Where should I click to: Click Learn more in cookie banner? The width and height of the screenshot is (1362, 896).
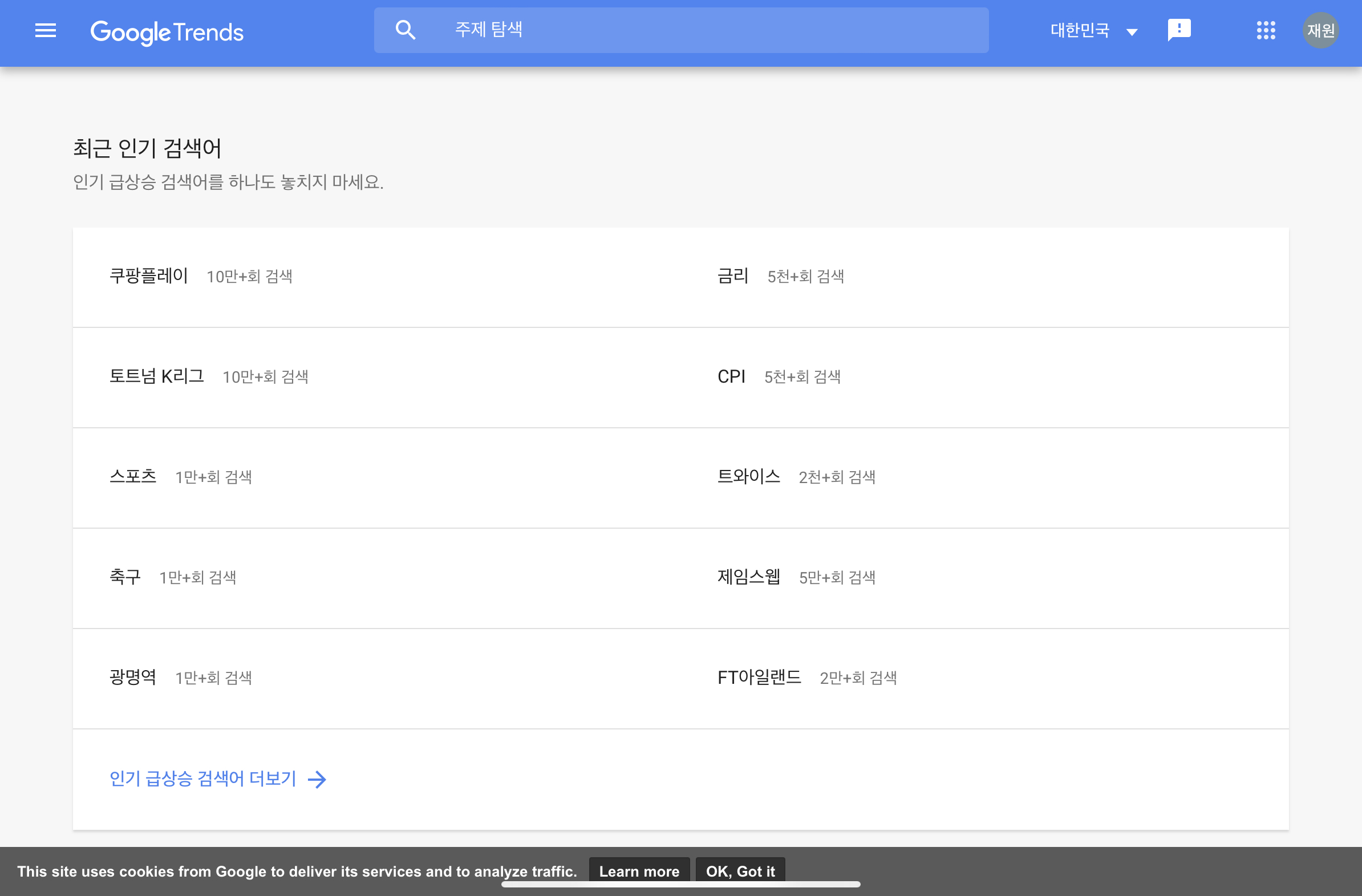tap(639, 871)
